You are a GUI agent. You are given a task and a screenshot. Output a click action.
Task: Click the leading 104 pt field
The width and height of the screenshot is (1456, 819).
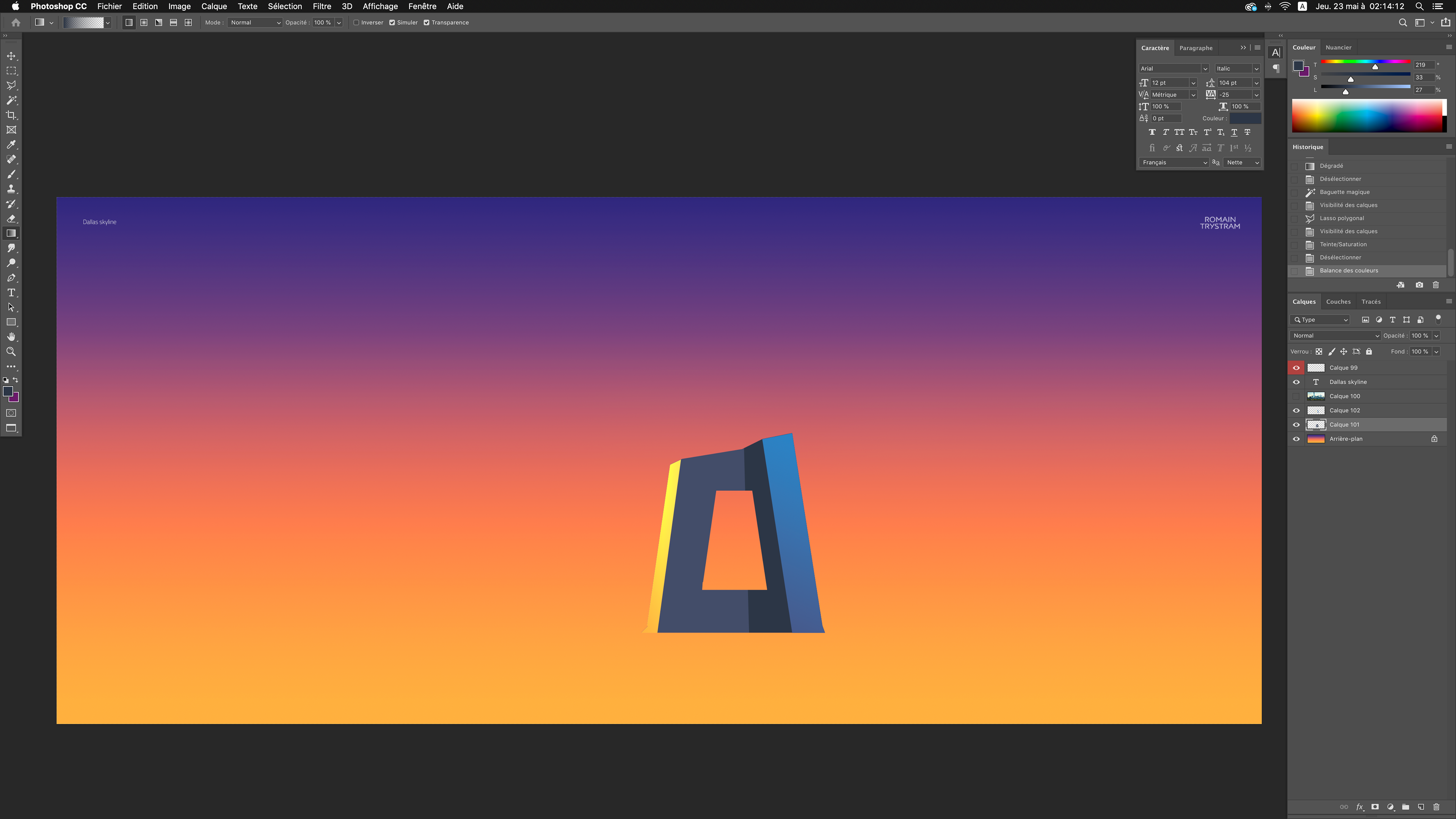(1235, 83)
